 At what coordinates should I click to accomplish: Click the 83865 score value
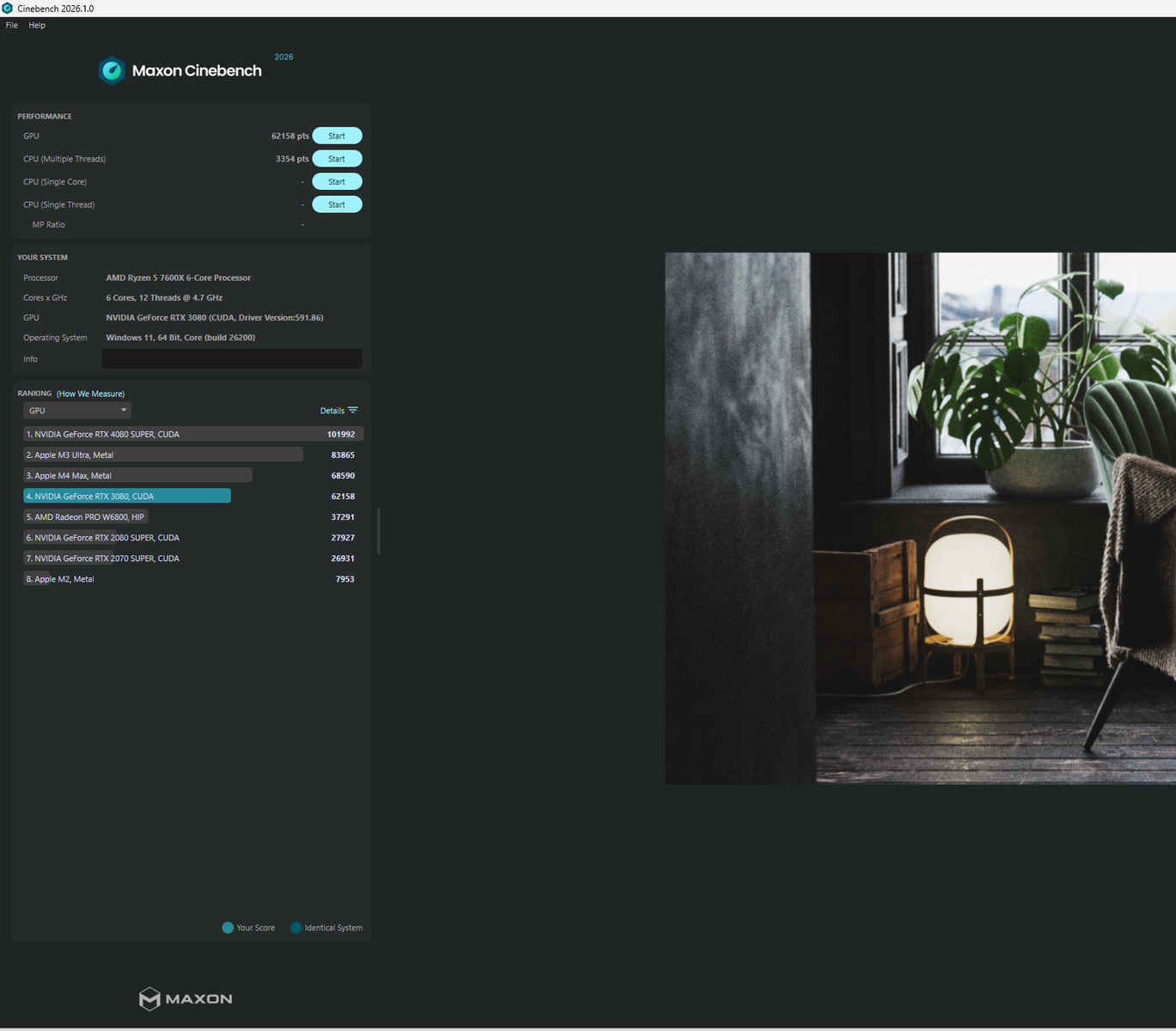coord(343,454)
